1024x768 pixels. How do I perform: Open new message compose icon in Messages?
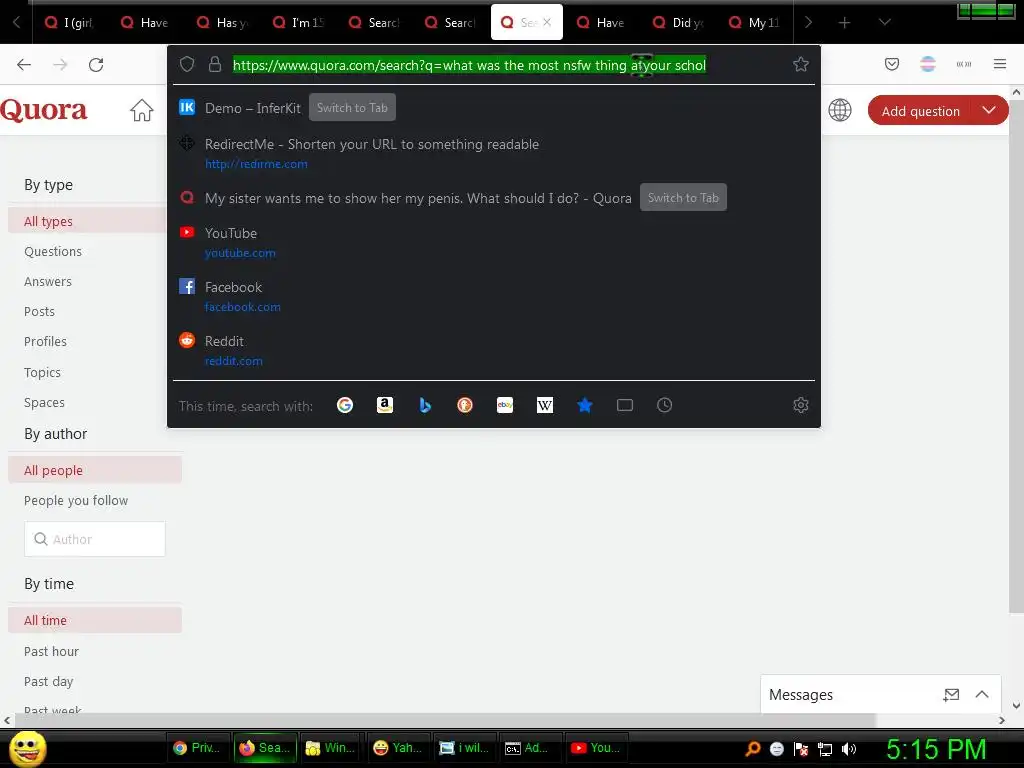click(x=952, y=695)
